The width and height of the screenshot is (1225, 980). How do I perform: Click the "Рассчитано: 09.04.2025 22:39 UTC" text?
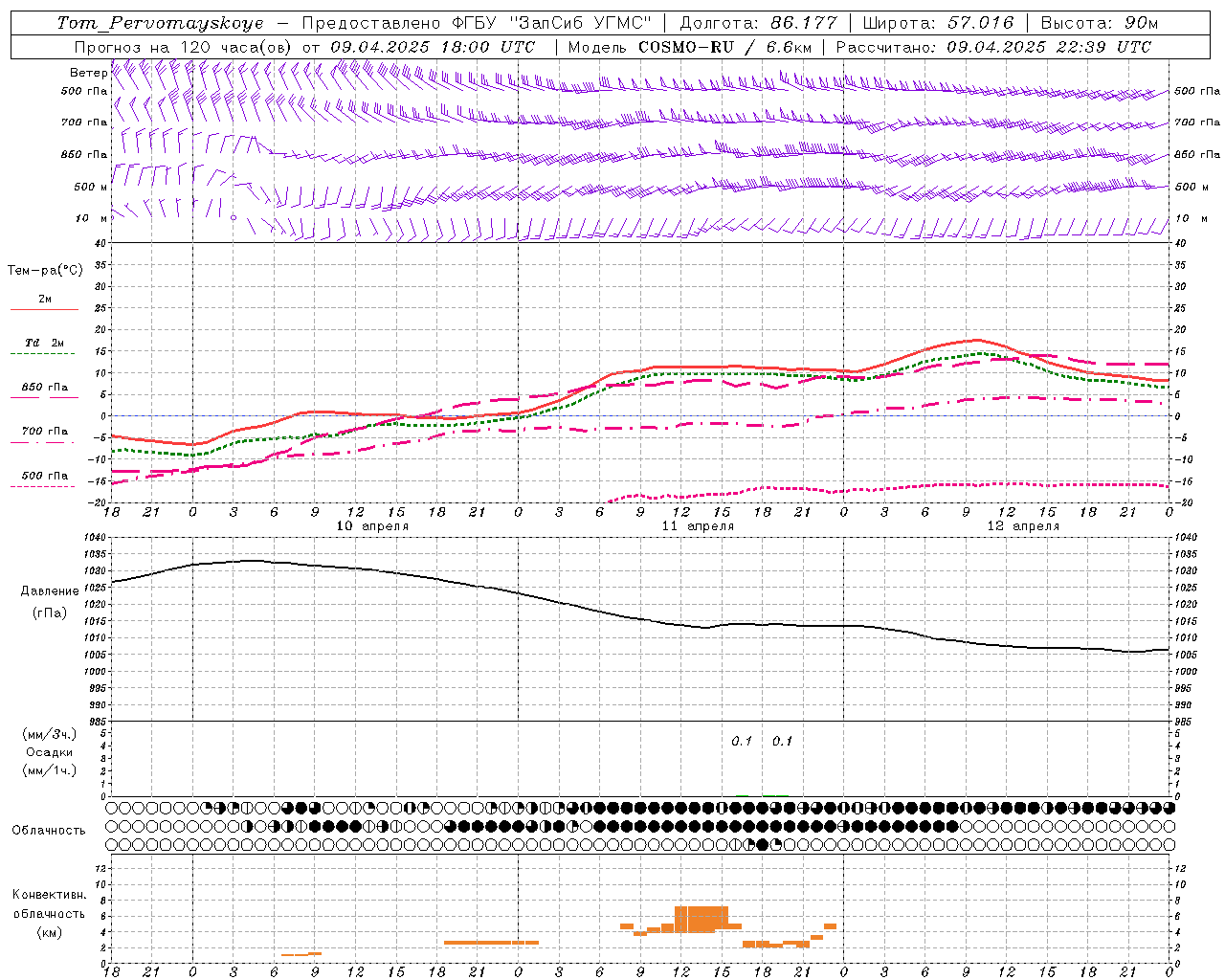pyautogui.click(x=993, y=47)
